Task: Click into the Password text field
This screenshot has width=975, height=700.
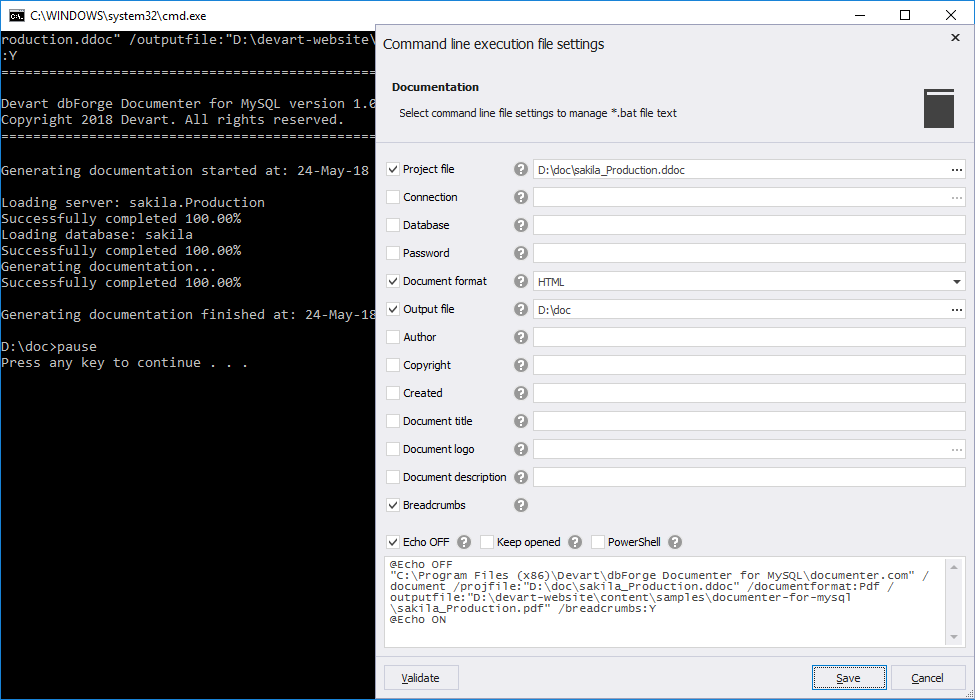Action: click(x=749, y=254)
